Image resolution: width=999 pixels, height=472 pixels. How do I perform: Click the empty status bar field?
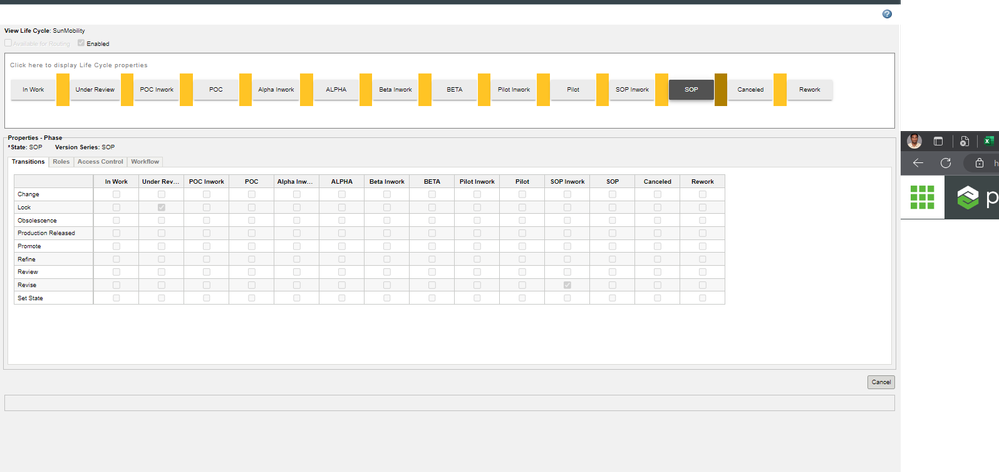coord(449,403)
